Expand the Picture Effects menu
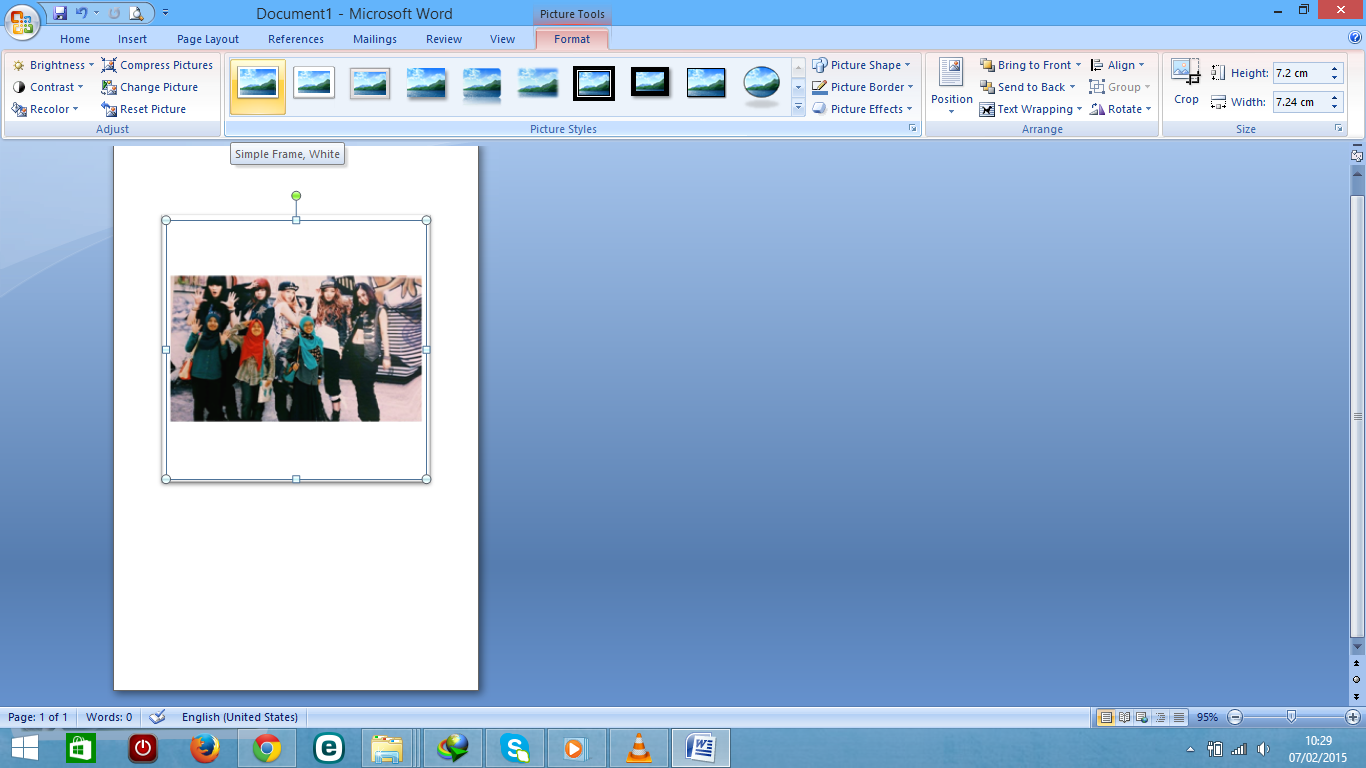 tap(861, 109)
